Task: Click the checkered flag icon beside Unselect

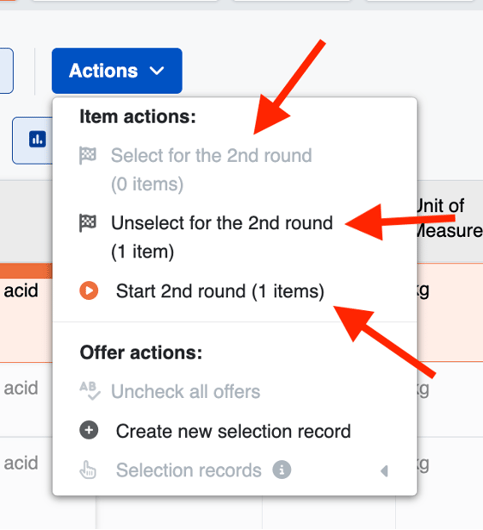Action: click(x=88, y=223)
